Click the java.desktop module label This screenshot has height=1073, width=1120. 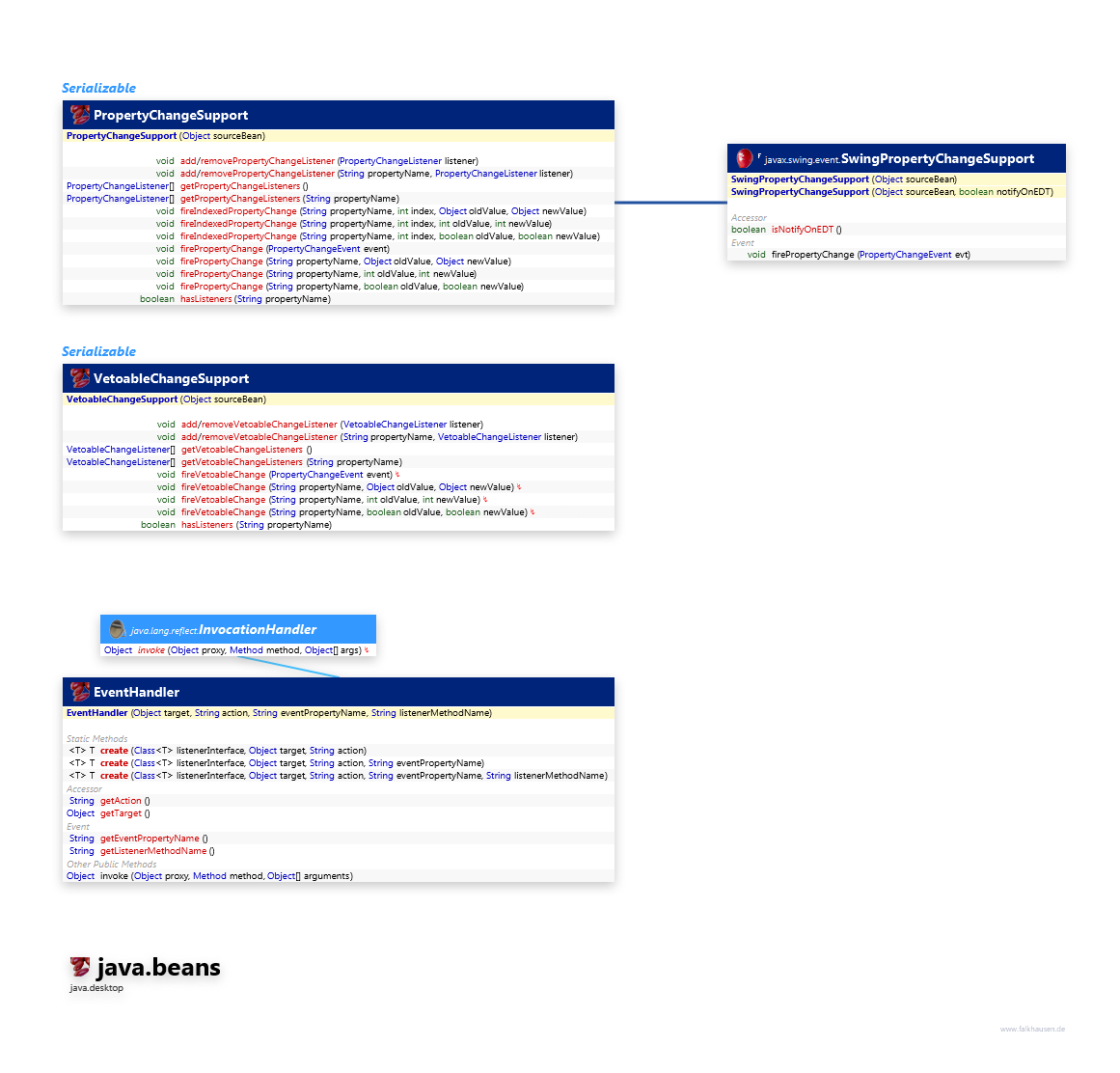[x=96, y=988]
